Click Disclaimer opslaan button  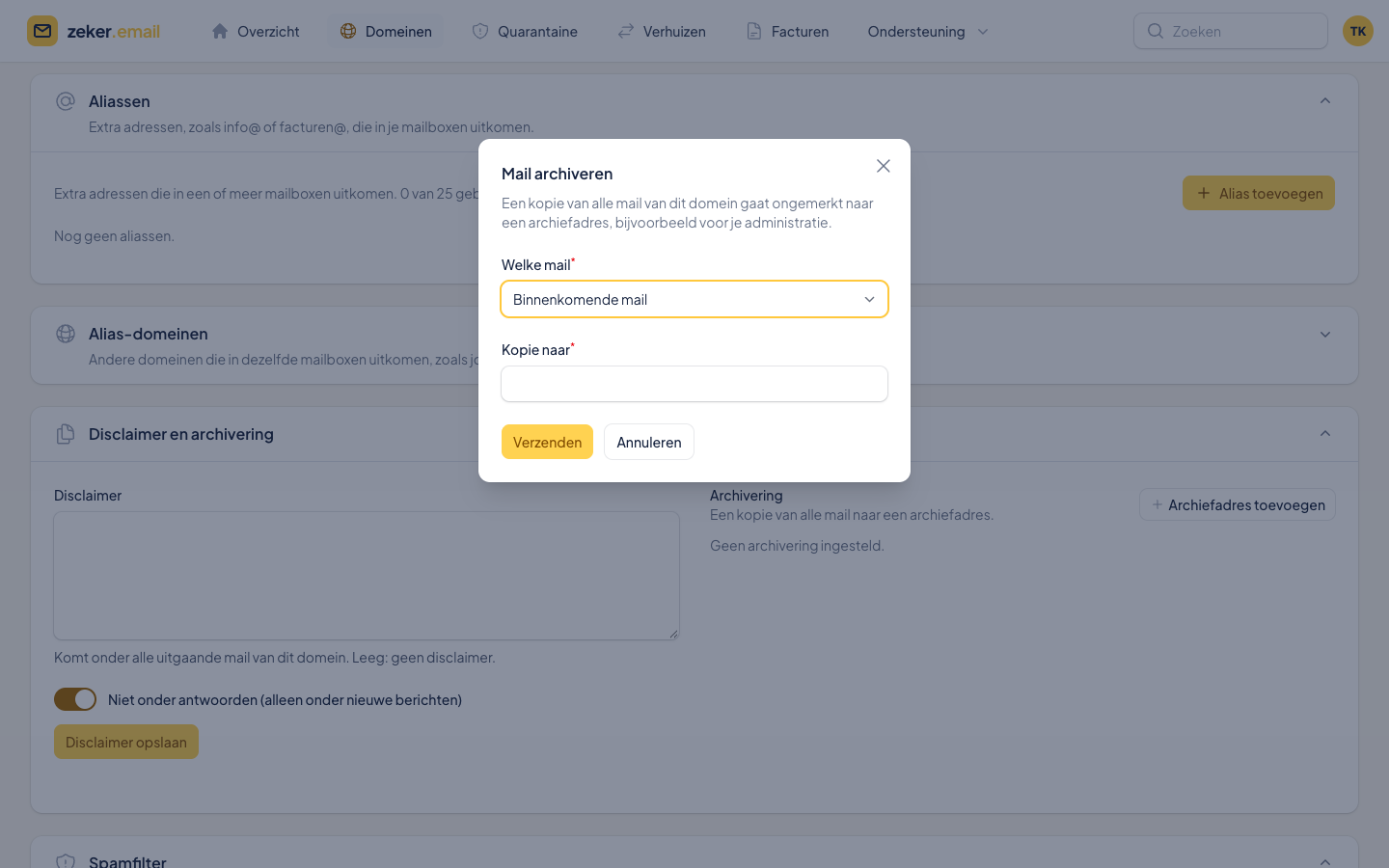[x=126, y=742]
